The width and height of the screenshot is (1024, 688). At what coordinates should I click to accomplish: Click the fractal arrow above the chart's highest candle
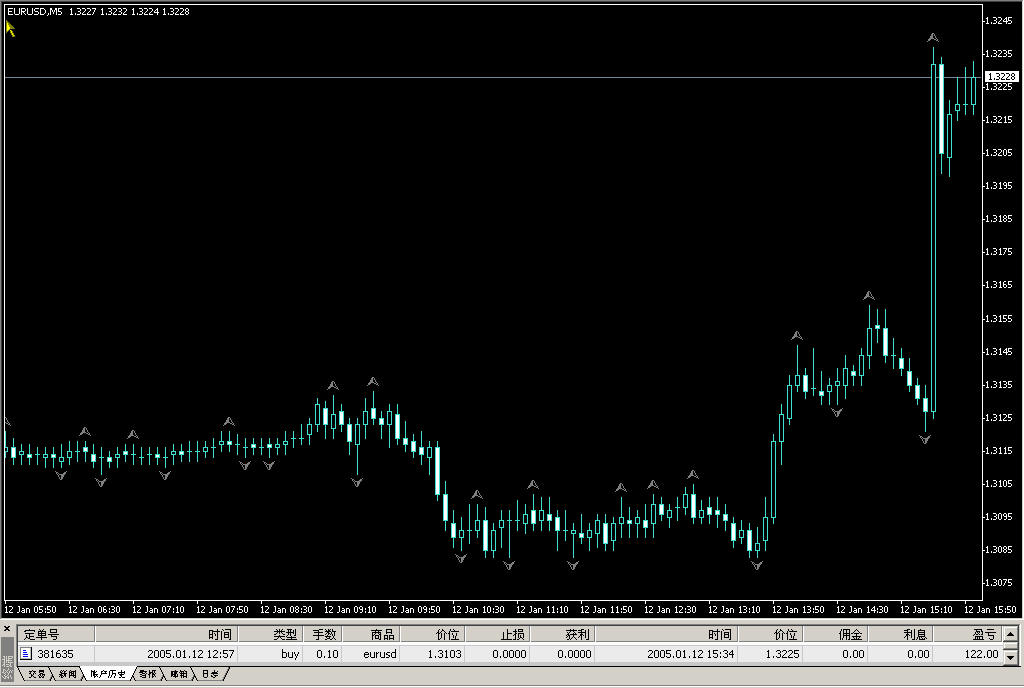(x=933, y=38)
